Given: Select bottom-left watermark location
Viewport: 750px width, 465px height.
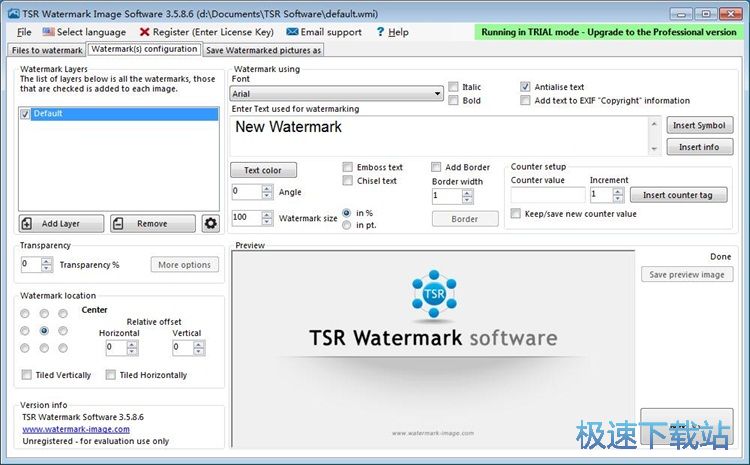Looking at the screenshot, I should (25, 348).
